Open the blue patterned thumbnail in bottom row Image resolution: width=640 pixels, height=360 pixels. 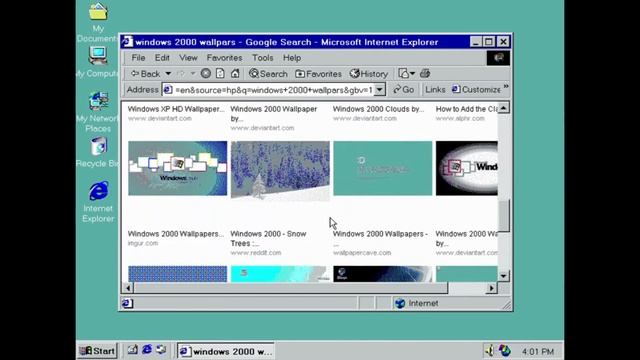pyautogui.click(x=178, y=274)
